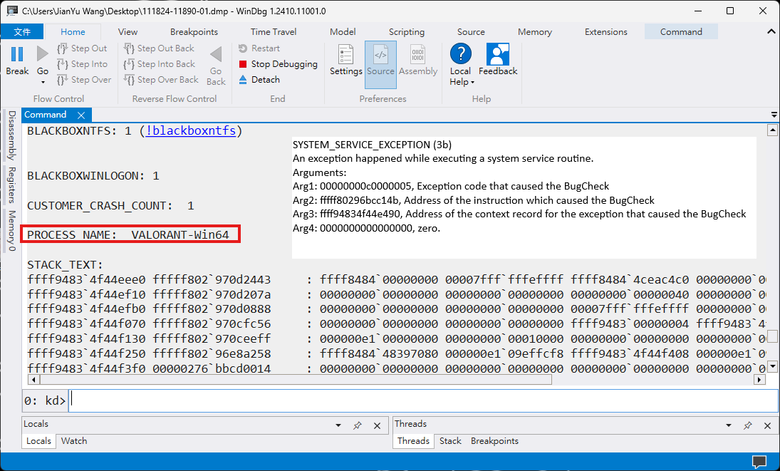Click Step Over Back
Image resolution: width=780 pixels, height=471 pixels.
coord(161,80)
